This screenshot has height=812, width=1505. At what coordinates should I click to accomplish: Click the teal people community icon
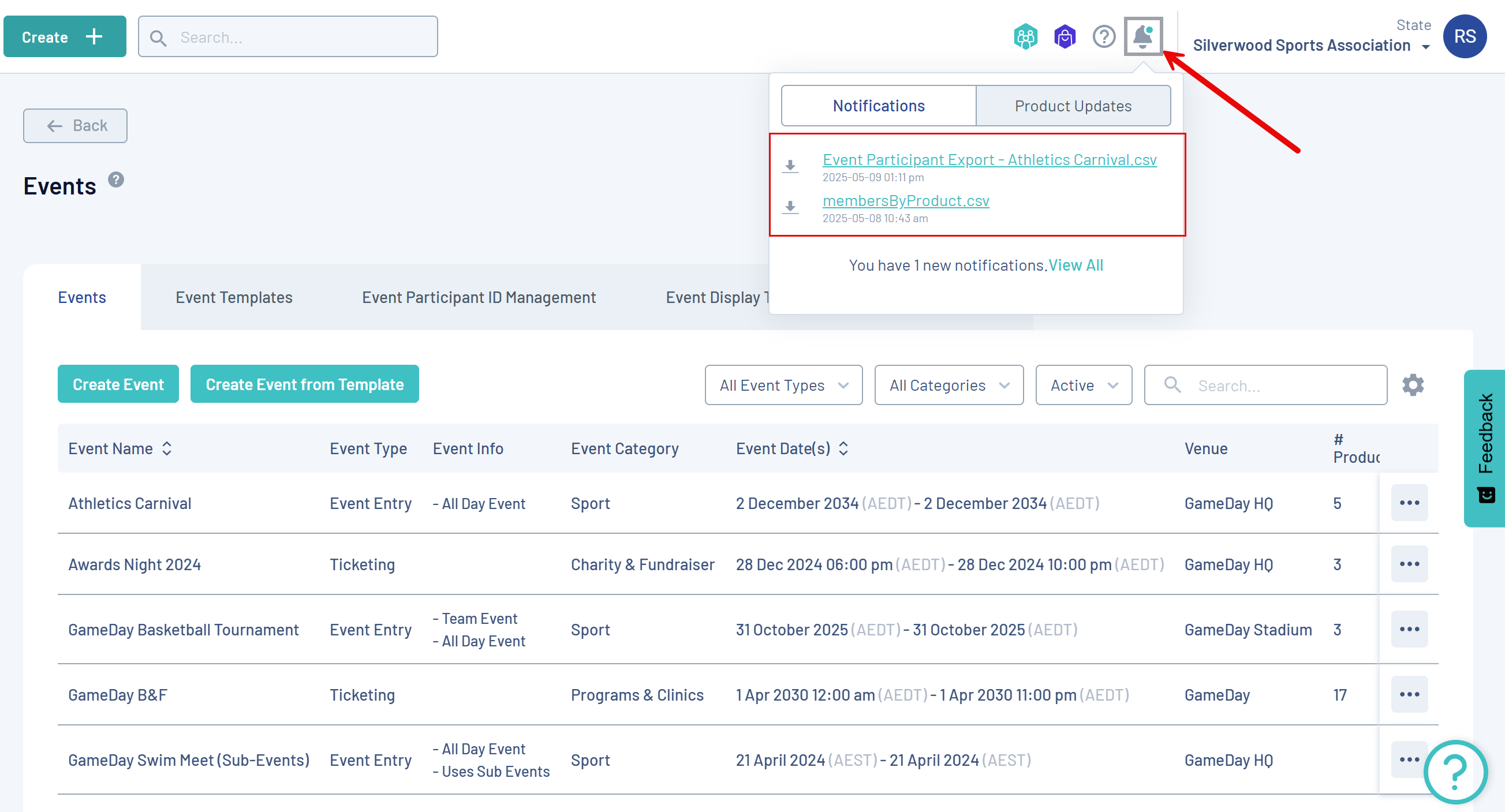click(1025, 37)
